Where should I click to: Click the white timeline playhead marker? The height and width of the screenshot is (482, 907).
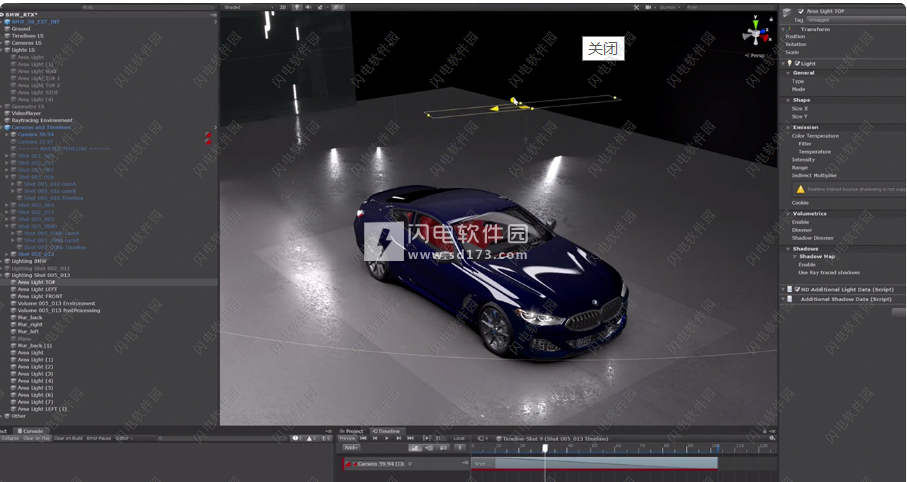545,448
